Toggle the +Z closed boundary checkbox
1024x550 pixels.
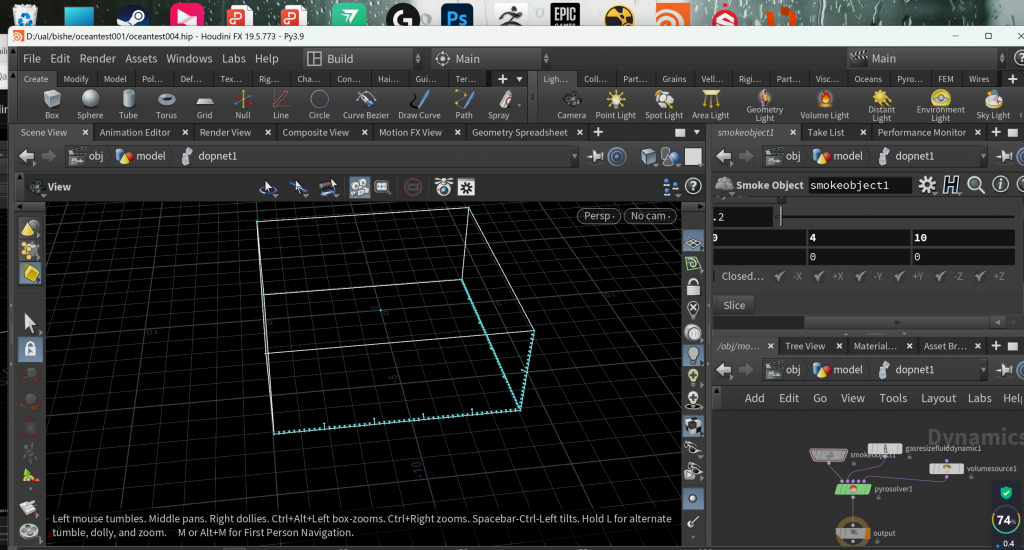click(x=980, y=276)
